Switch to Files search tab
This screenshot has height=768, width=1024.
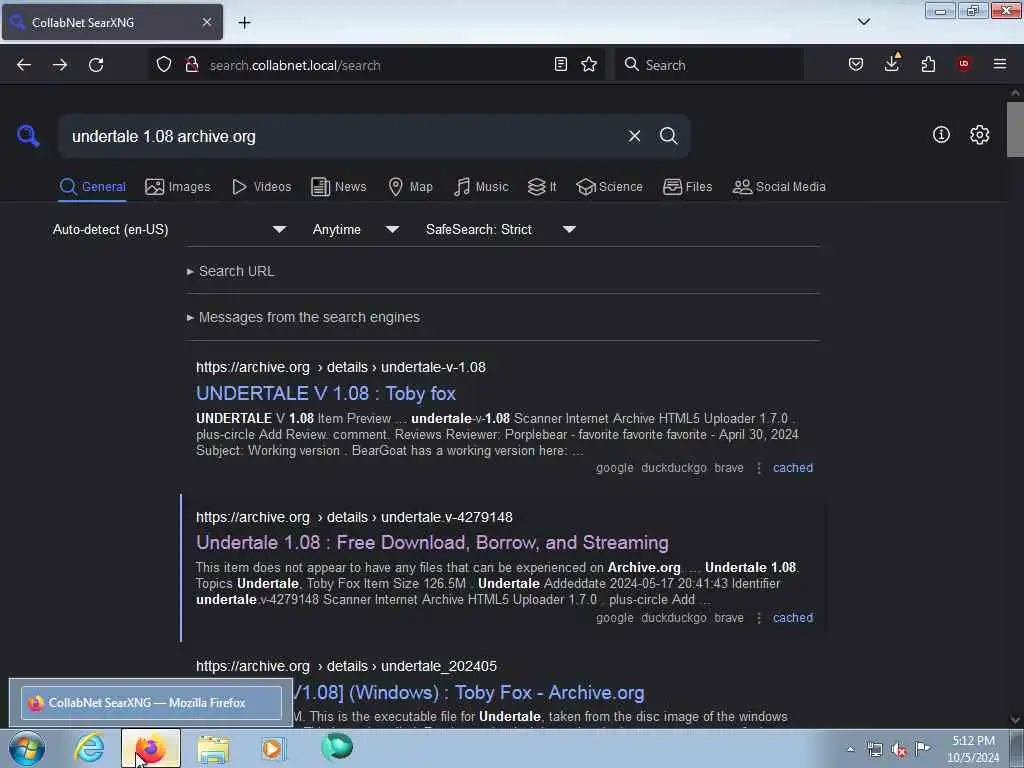tap(687, 187)
